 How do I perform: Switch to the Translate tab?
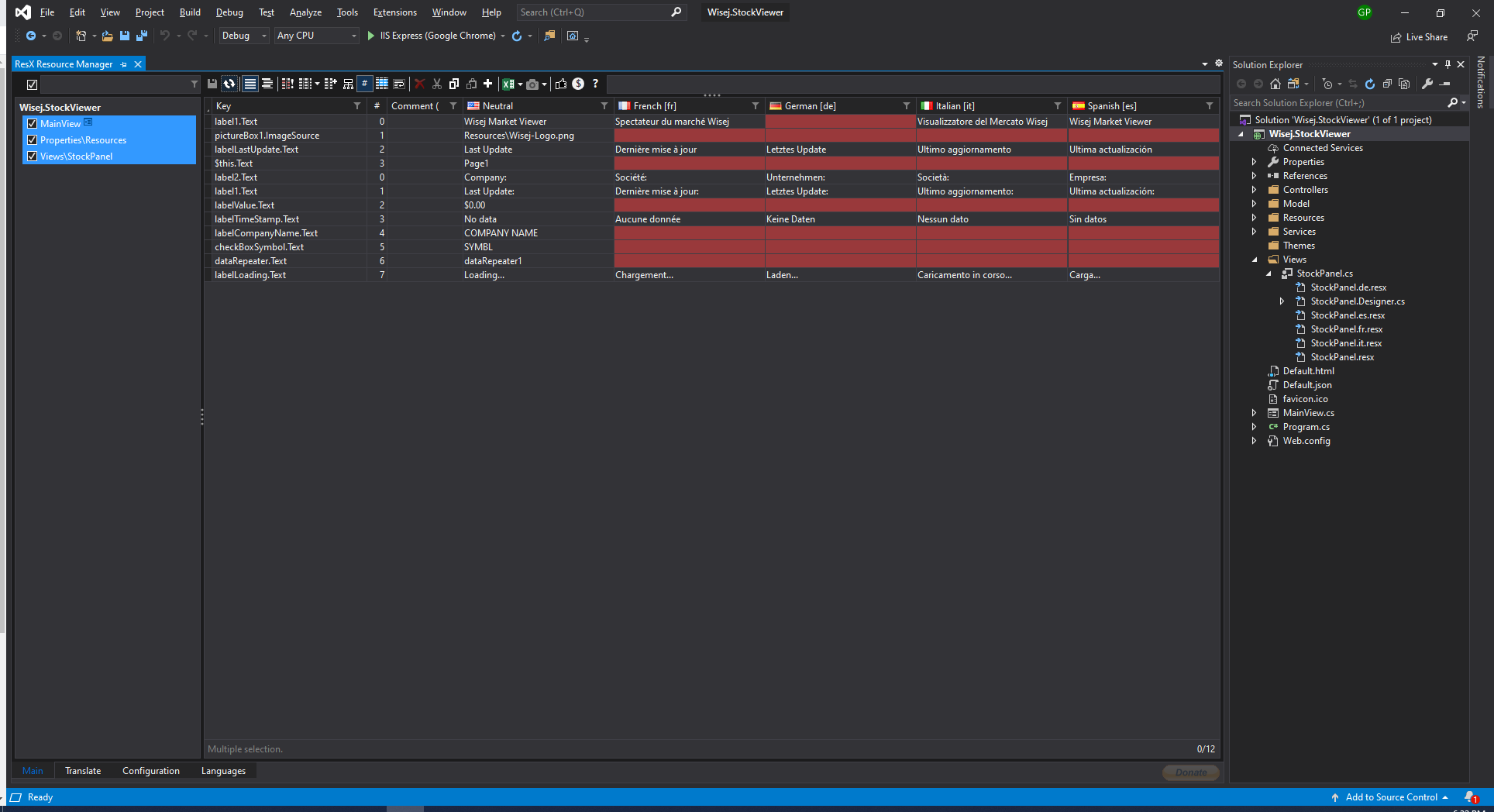pos(83,771)
